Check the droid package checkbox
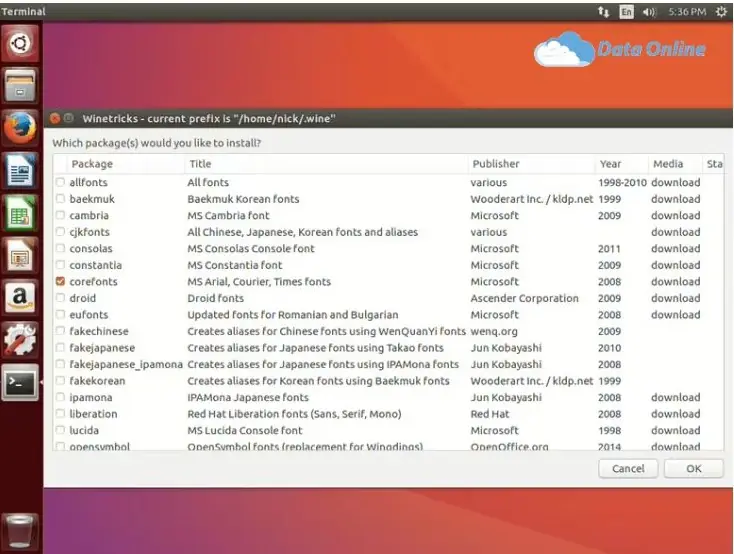The width and height of the screenshot is (734, 554). click(60, 298)
